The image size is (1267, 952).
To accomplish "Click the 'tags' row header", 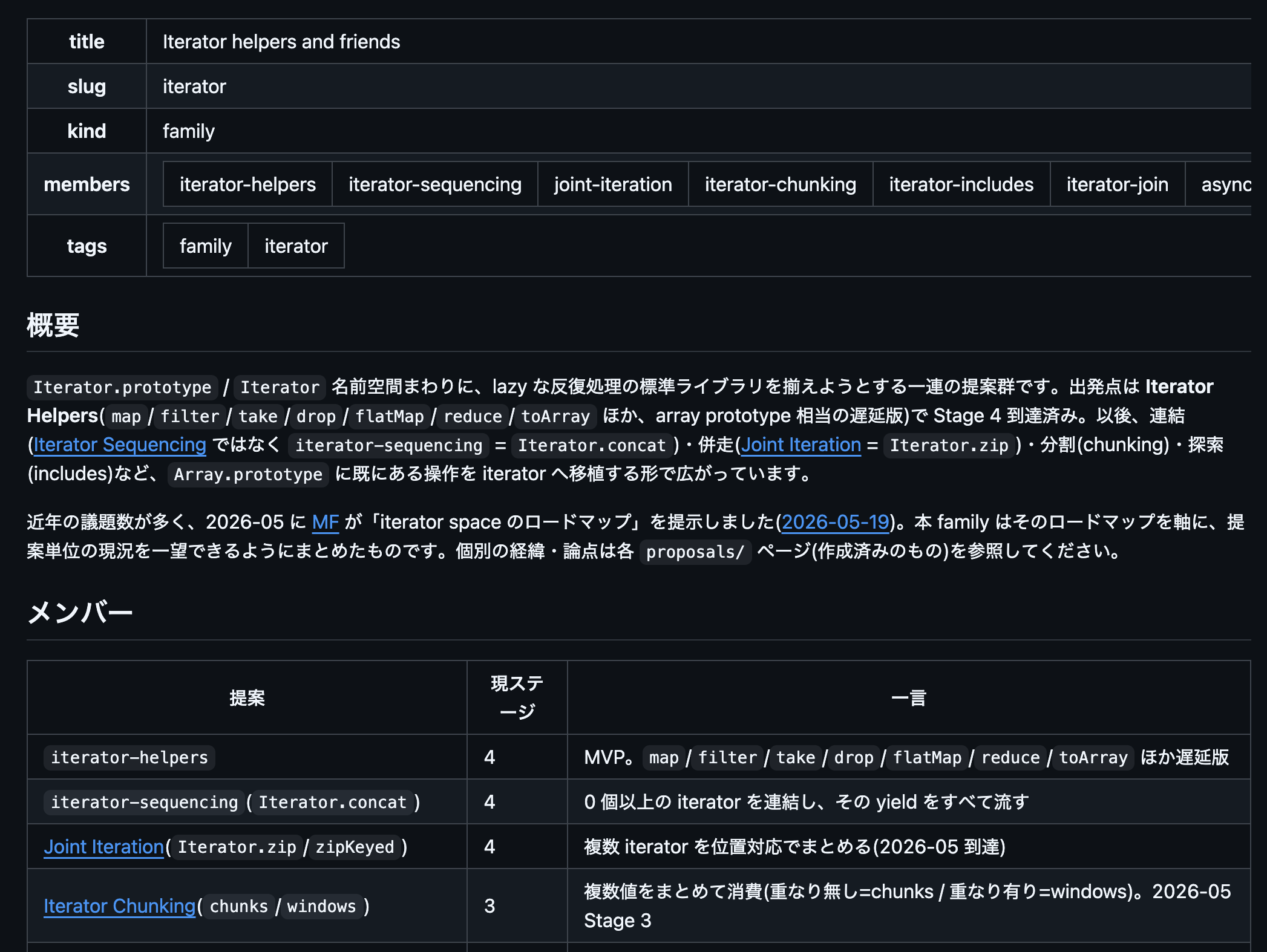I will (x=87, y=246).
